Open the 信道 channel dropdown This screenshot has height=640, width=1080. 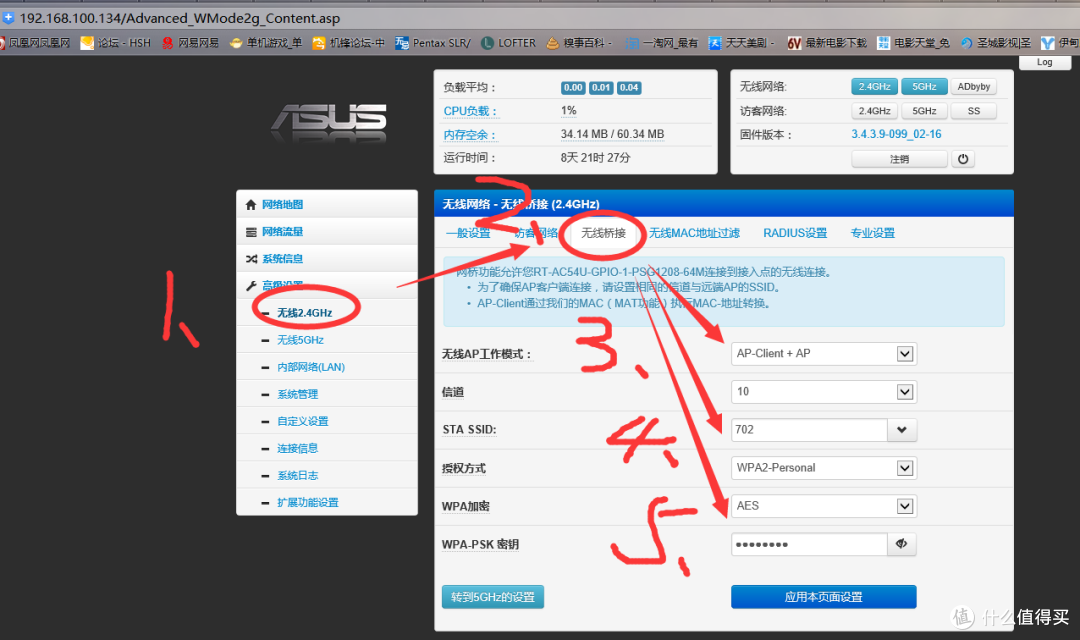[824, 392]
